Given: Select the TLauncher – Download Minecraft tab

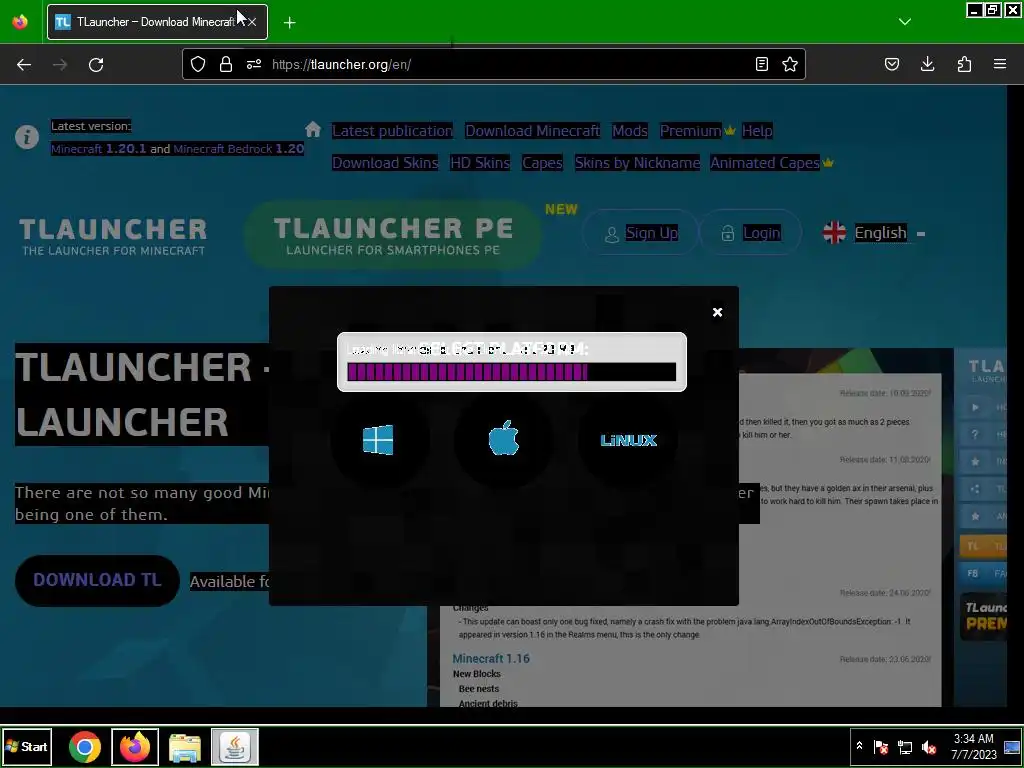Looking at the screenshot, I should tap(157, 22).
